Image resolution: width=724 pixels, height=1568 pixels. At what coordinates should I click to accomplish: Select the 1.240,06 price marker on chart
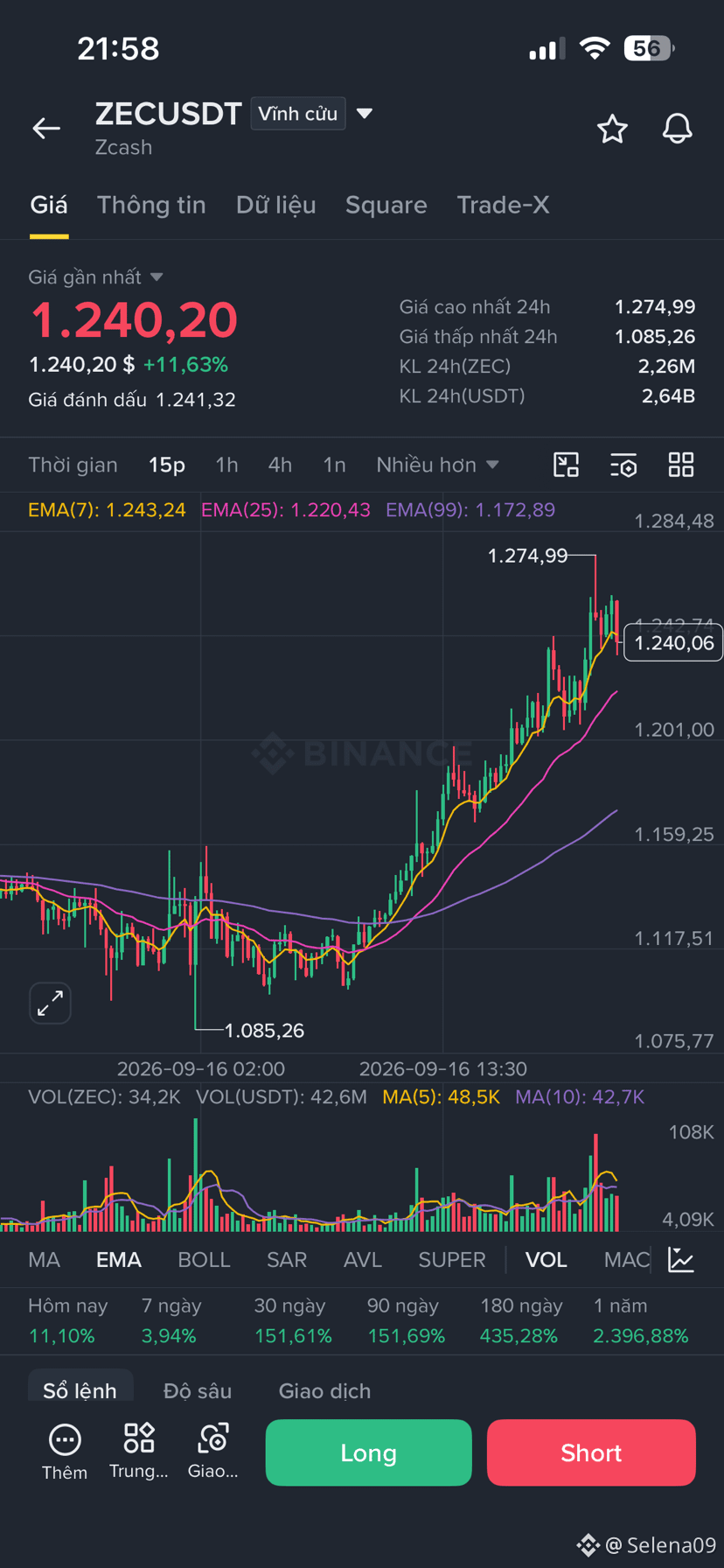[x=672, y=643]
